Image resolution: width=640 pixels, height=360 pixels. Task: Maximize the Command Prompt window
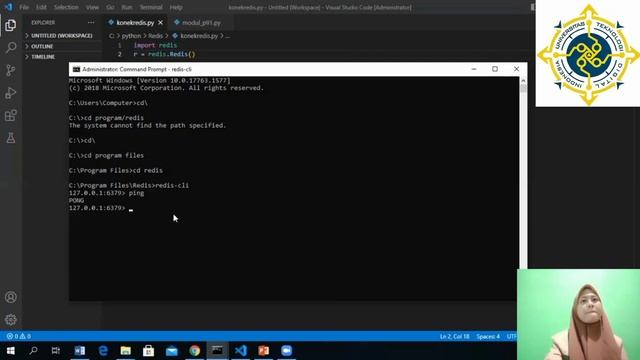coord(495,69)
